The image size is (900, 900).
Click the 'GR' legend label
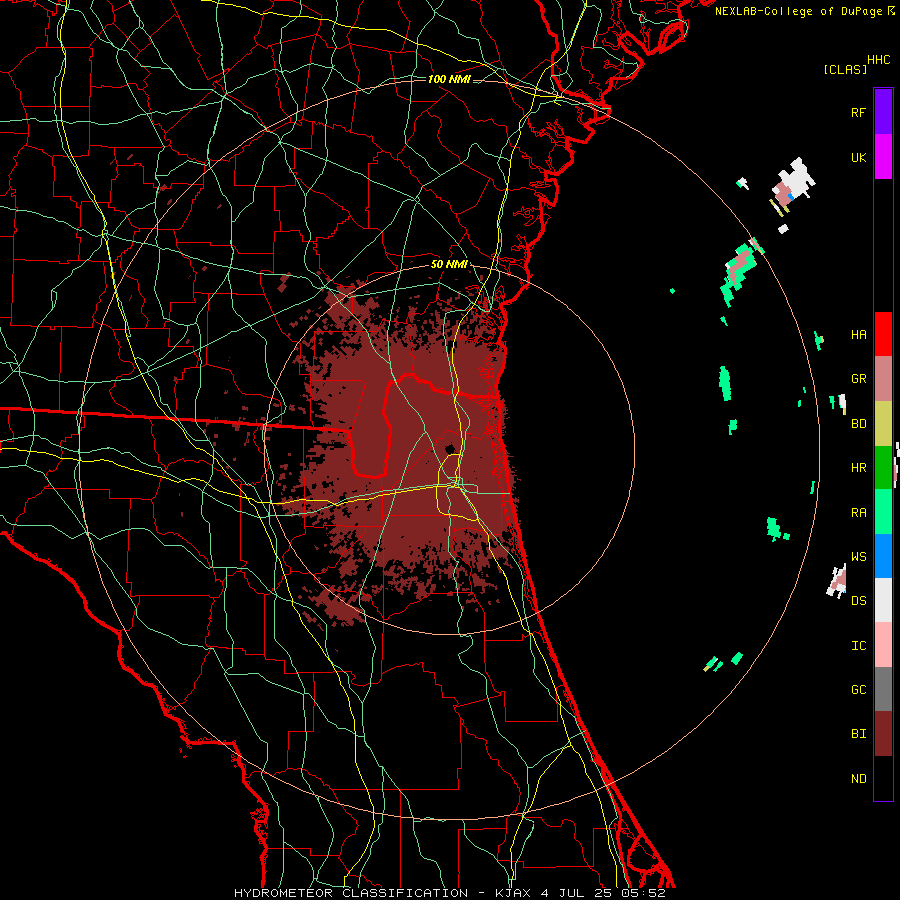tap(858, 379)
